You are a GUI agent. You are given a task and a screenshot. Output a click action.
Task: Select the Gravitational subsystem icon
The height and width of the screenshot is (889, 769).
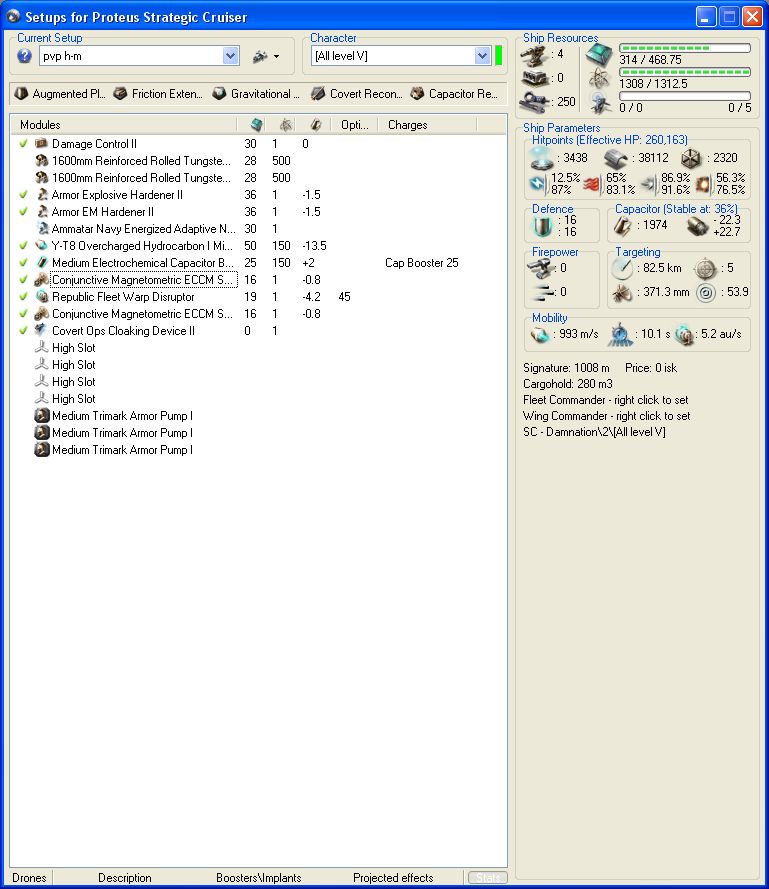(219, 94)
